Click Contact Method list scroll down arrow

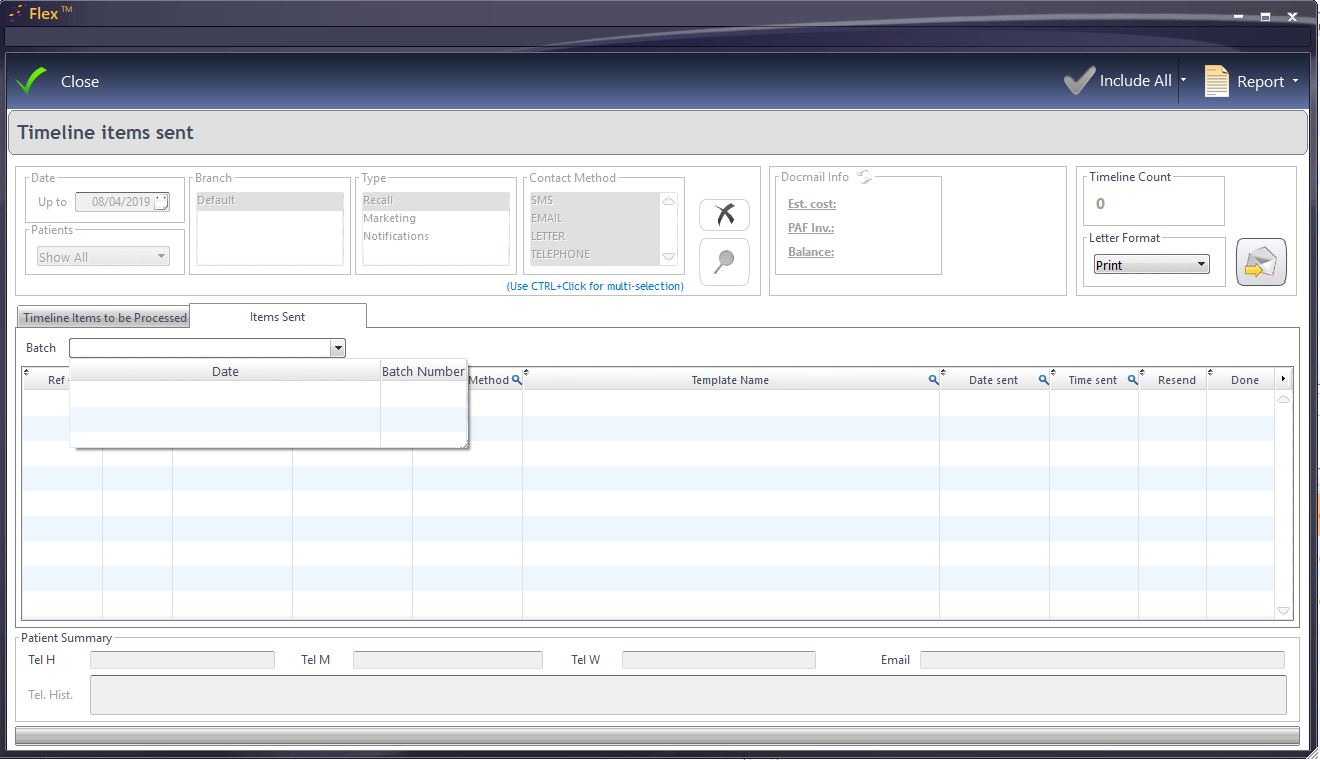tap(669, 256)
